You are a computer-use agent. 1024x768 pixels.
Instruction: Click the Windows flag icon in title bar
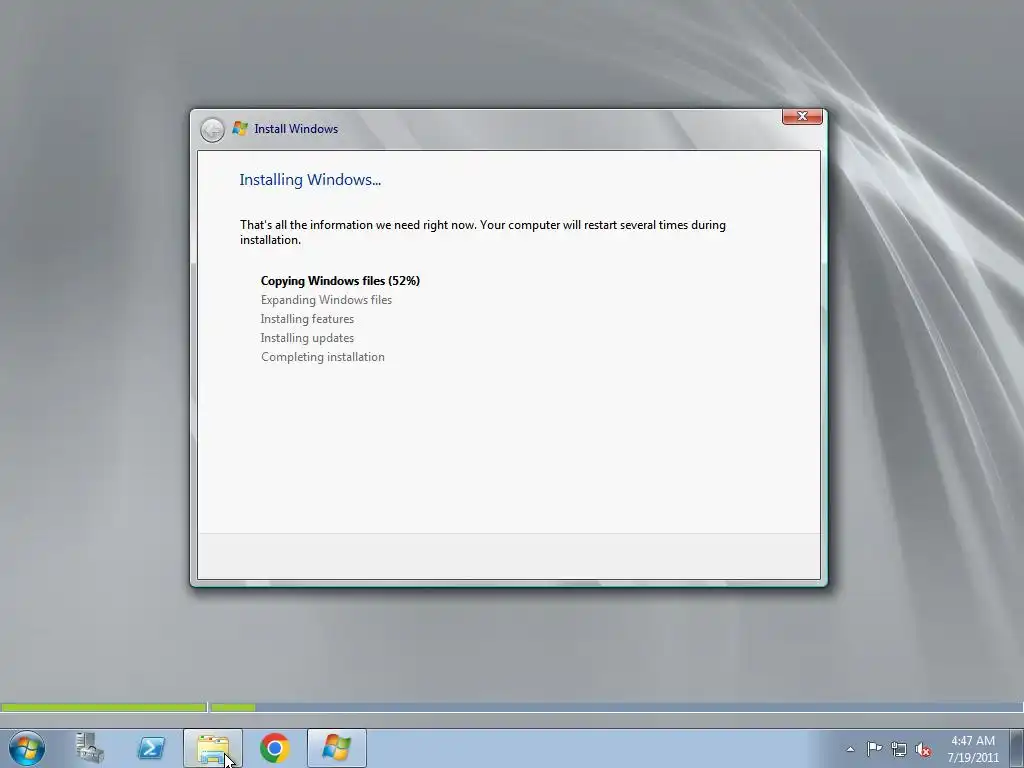(240, 129)
